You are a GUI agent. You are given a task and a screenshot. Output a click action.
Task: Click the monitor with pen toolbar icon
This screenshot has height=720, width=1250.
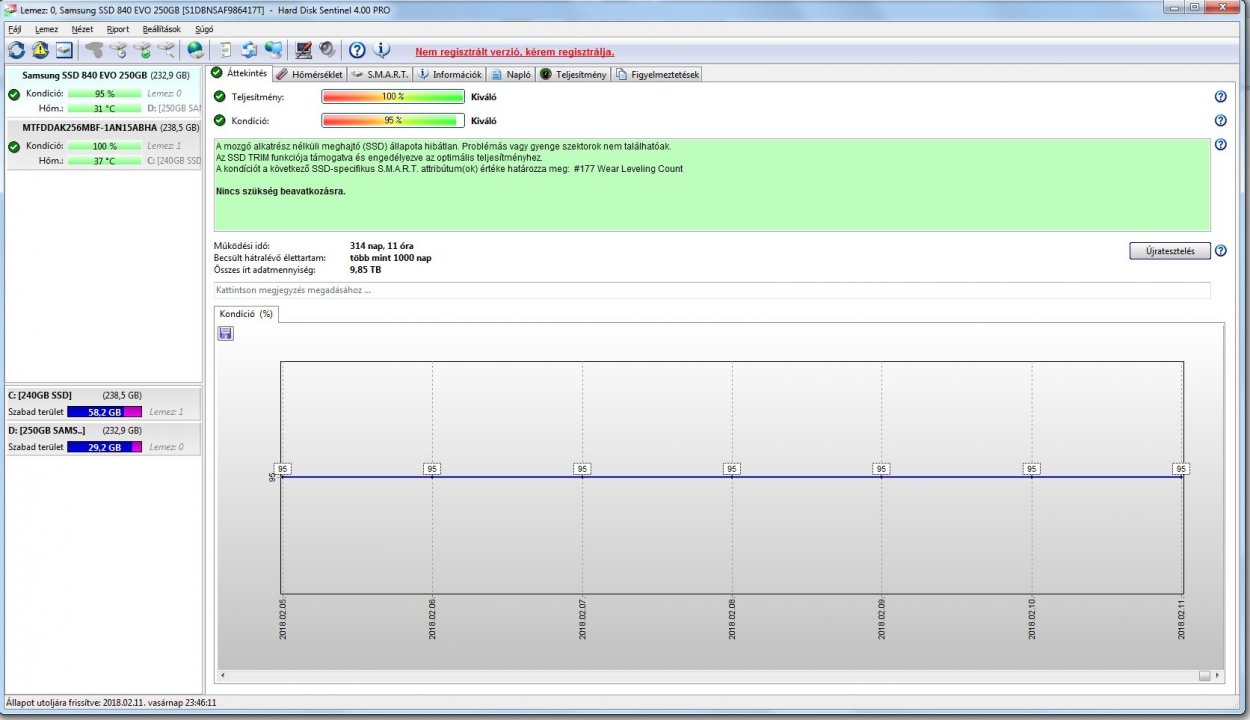(303, 50)
